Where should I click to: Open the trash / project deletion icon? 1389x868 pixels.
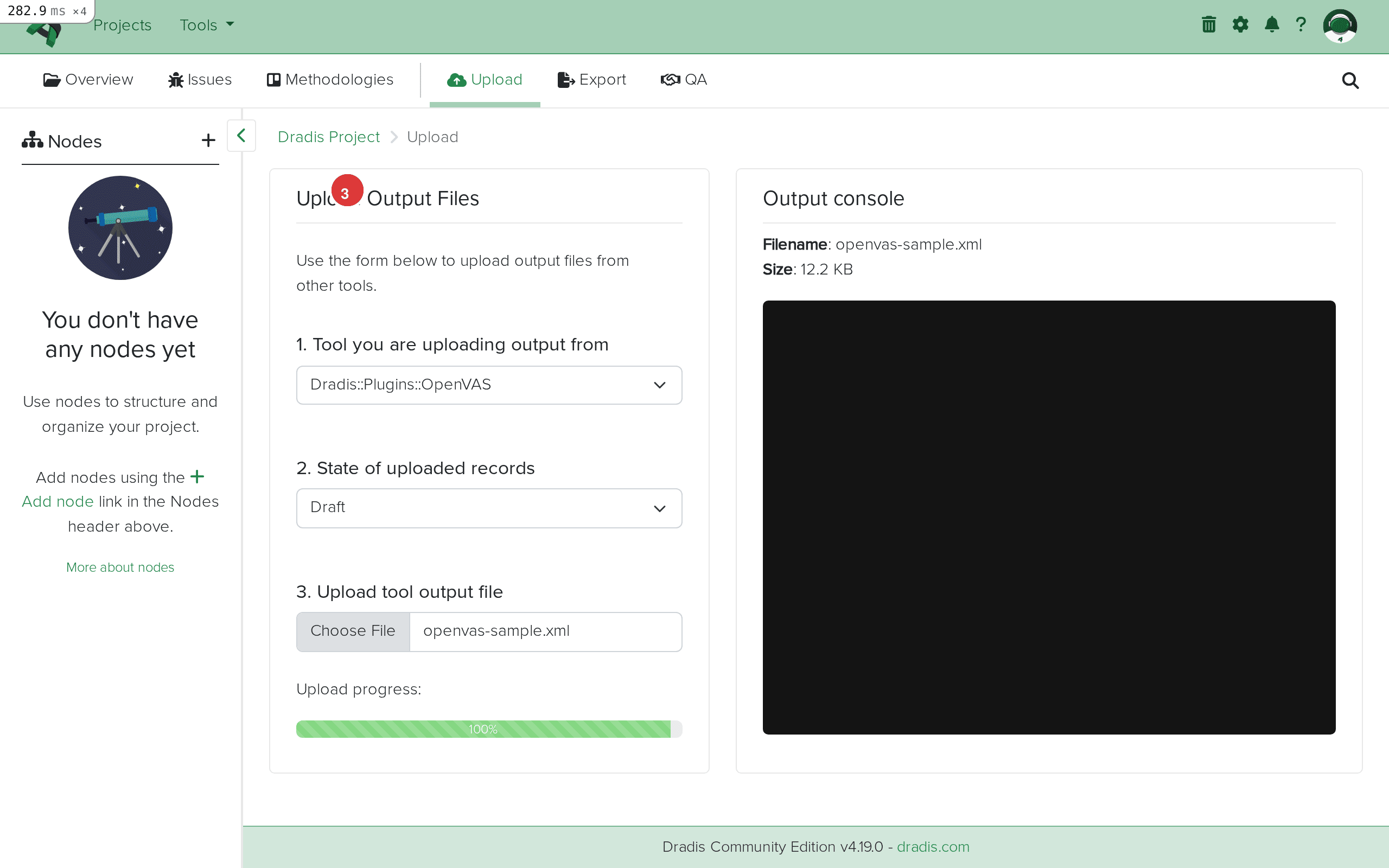click(x=1208, y=25)
